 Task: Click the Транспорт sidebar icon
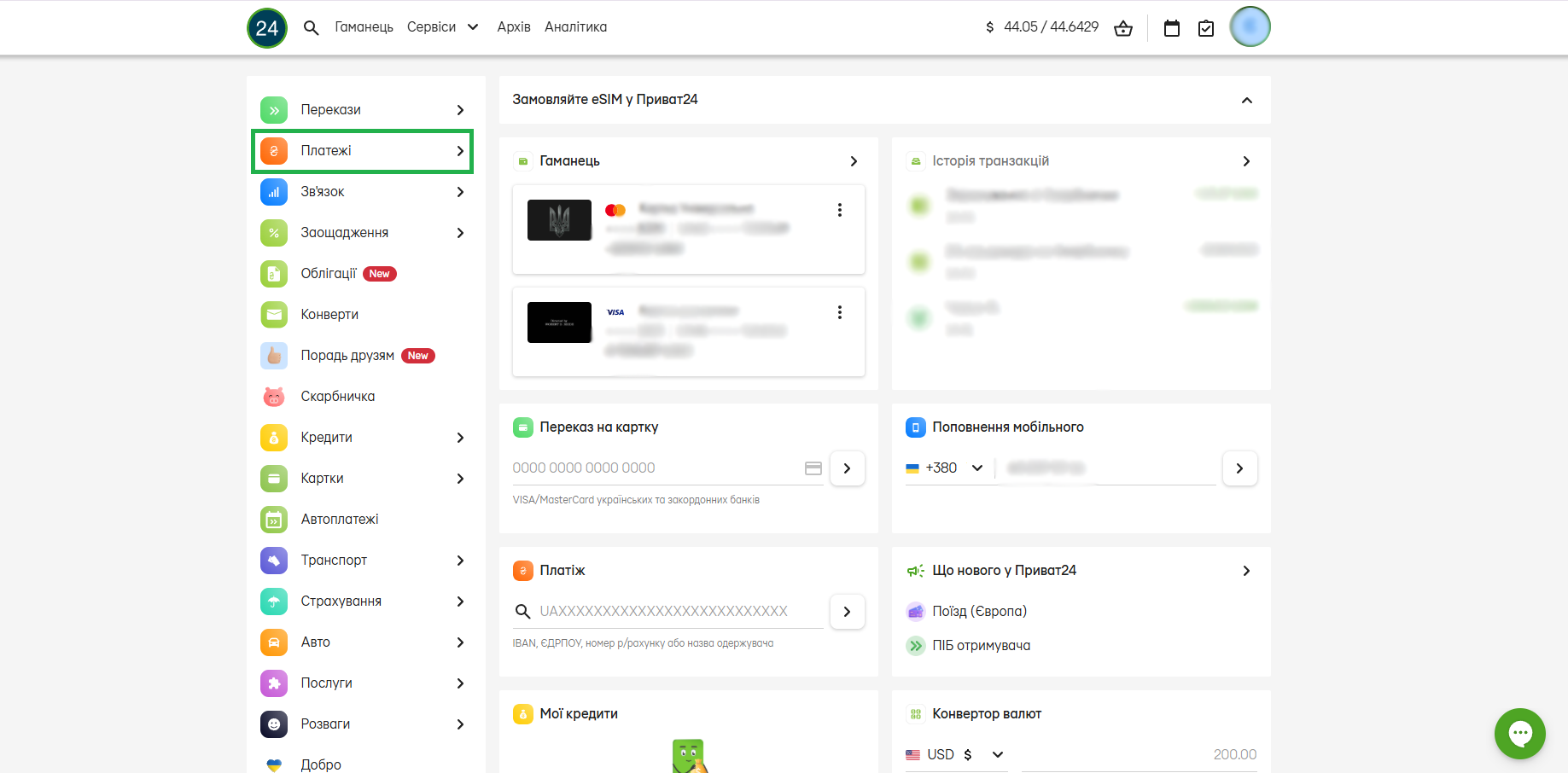coord(274,561)
